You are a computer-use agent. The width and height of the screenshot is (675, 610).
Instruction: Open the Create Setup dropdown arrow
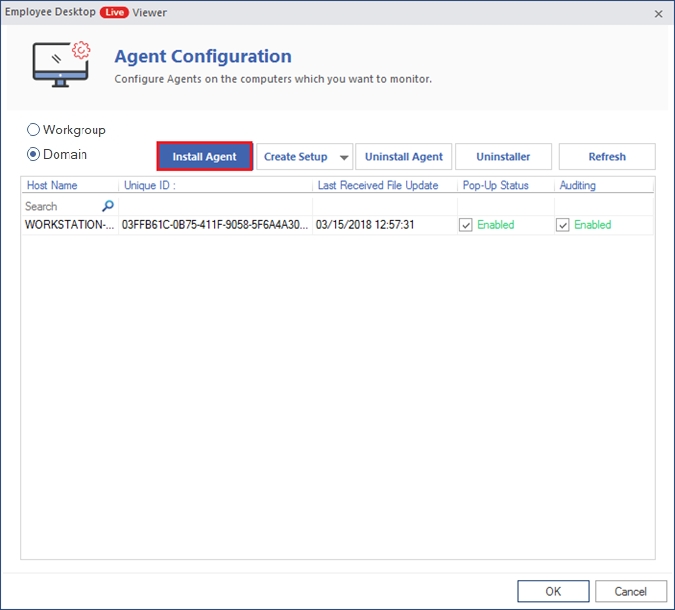343,157
